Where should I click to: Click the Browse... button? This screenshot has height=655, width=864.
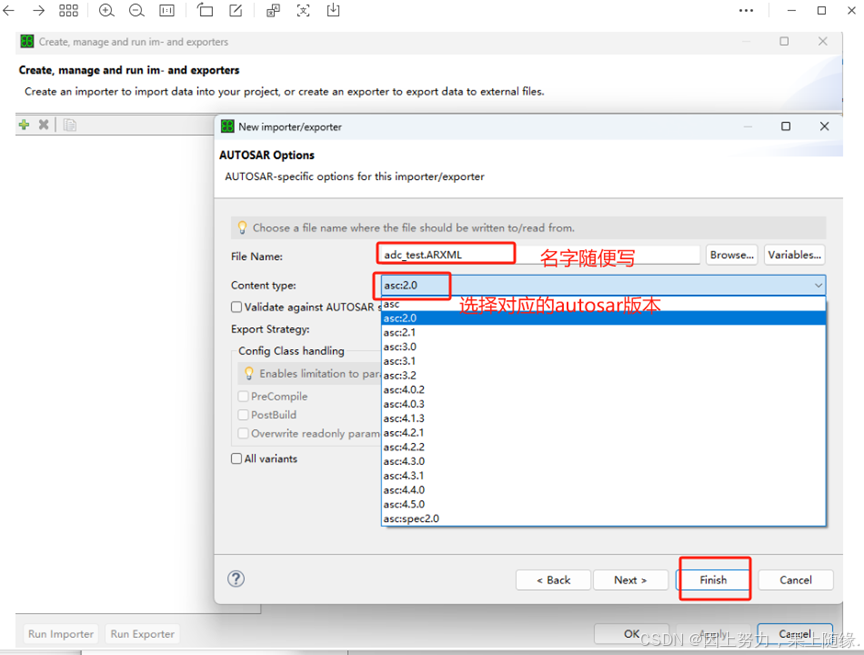coord(731,255)
